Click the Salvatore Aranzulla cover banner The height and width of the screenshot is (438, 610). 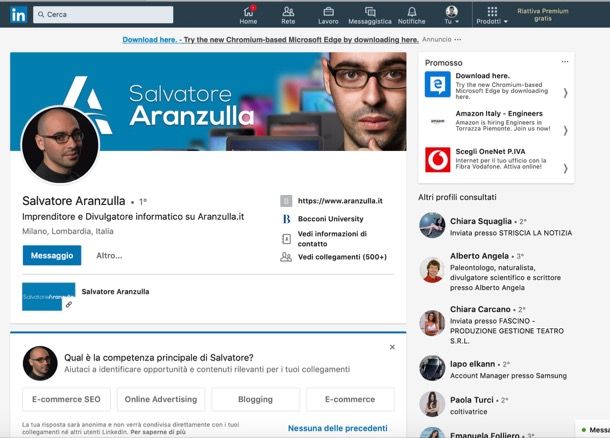[208, 101]
